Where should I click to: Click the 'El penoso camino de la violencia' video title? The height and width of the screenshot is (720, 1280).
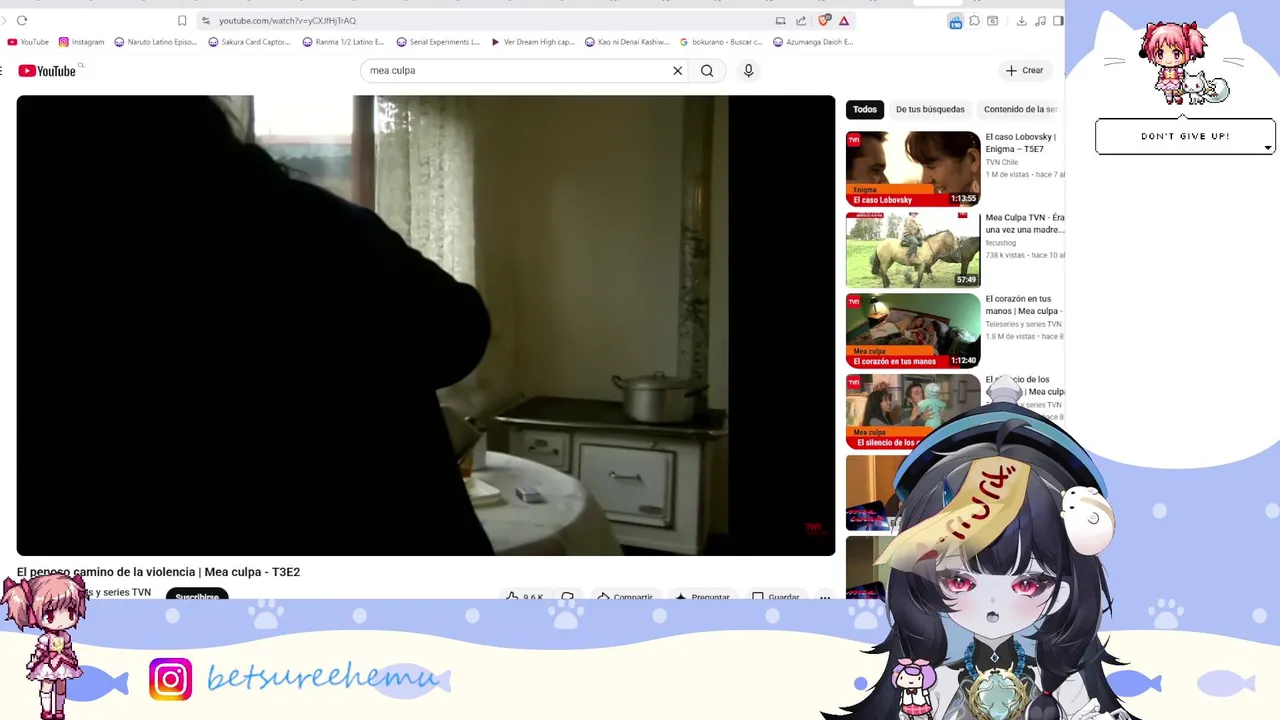158,572
